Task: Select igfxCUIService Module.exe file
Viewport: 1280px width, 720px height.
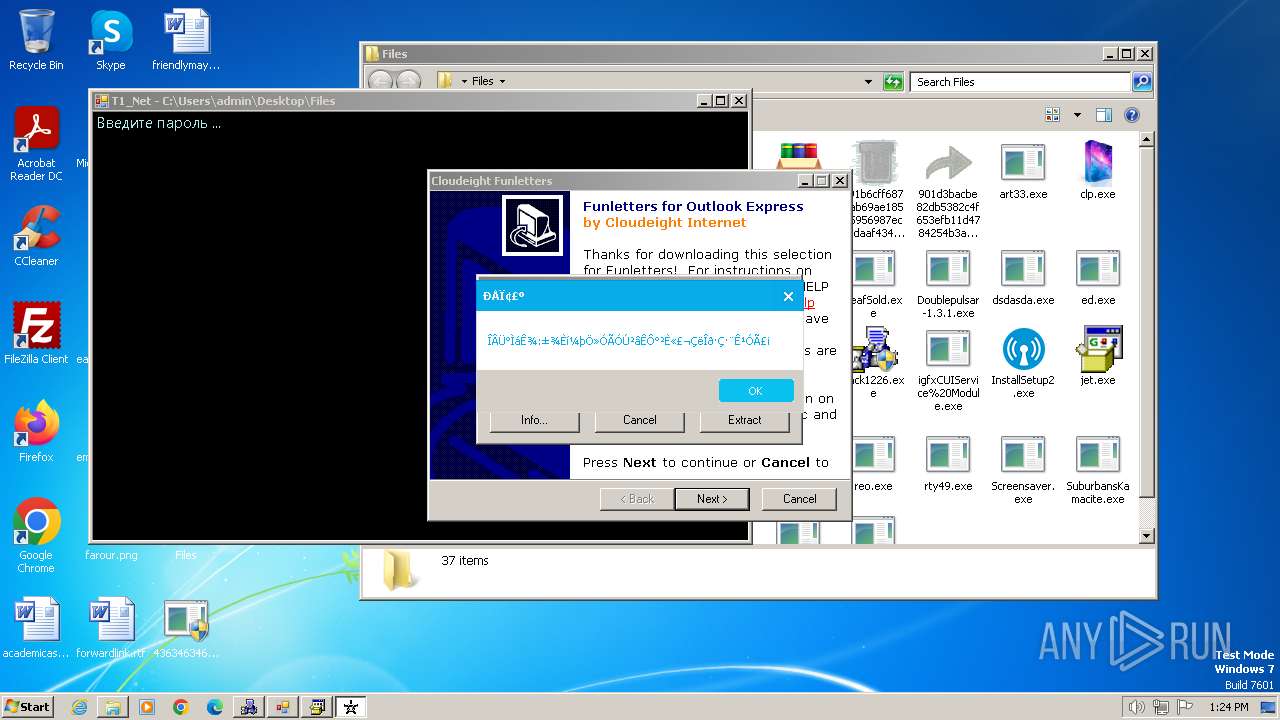Action: coord(946,370)
